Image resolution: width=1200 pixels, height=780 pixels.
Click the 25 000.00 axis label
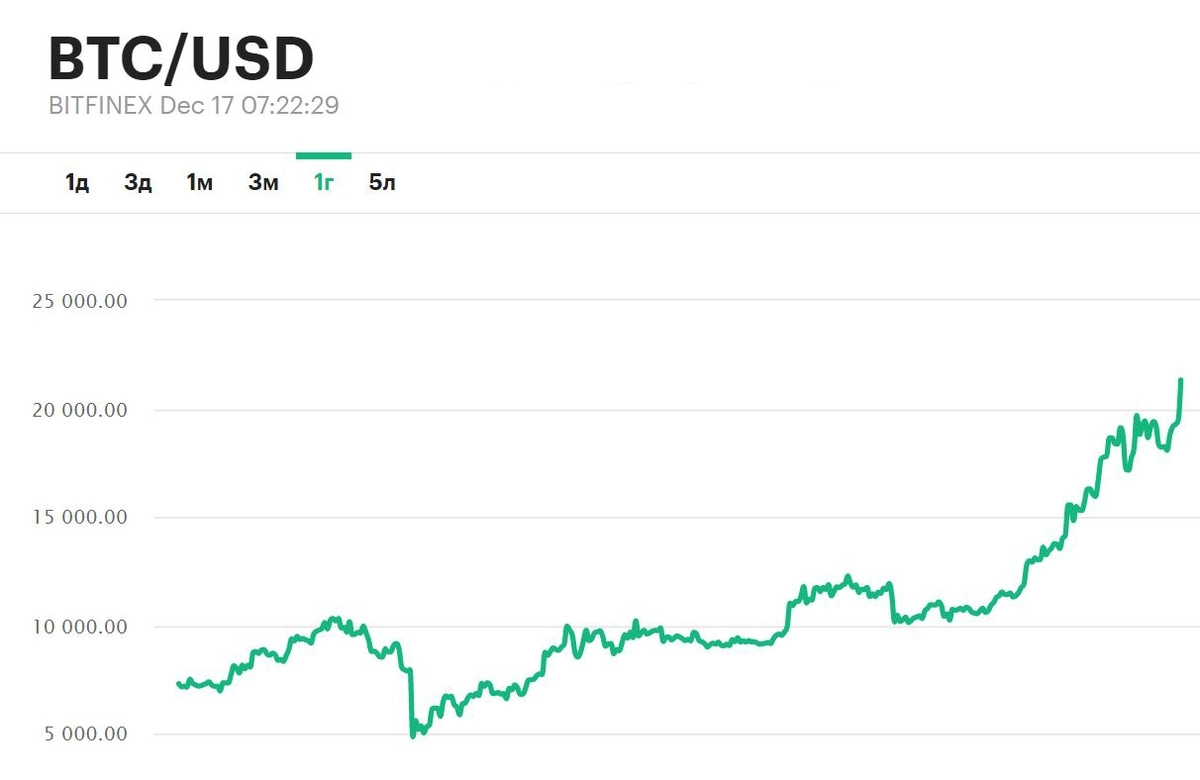tap(79, 301)
